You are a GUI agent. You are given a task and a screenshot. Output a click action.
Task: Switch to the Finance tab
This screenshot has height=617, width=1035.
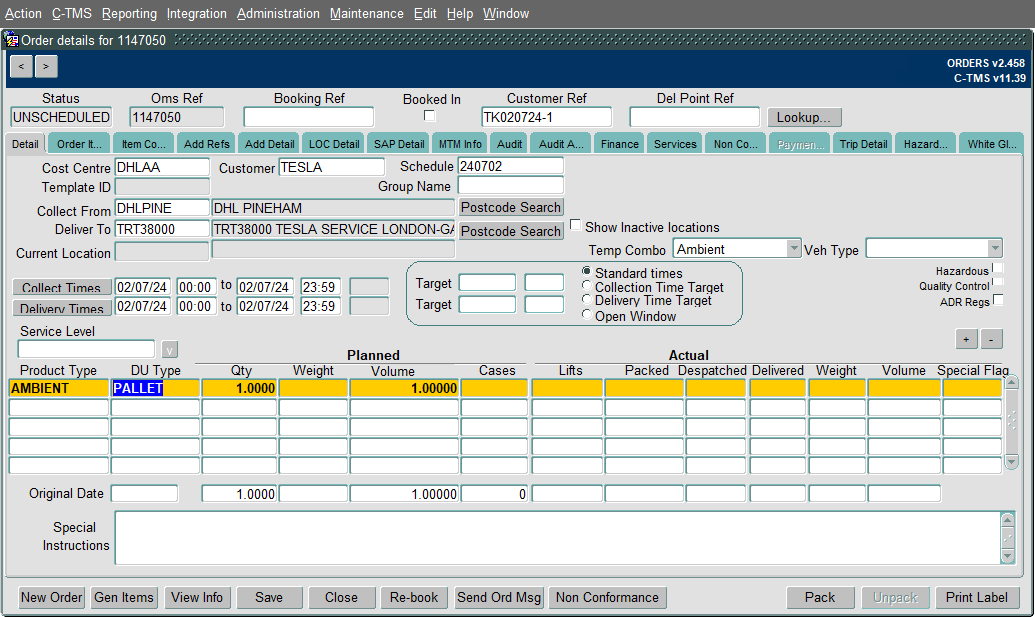click(x=620, y=144)
